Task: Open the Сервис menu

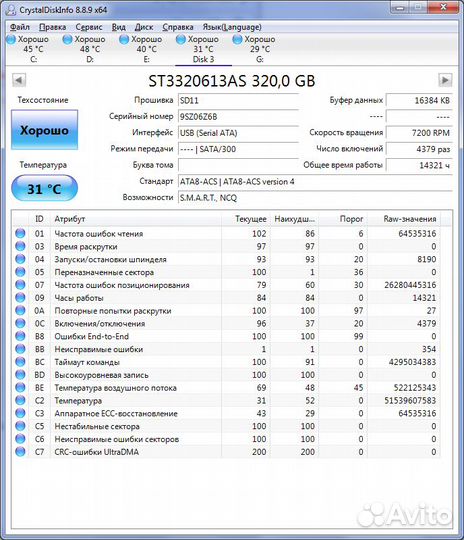Action: pos(89,27)
